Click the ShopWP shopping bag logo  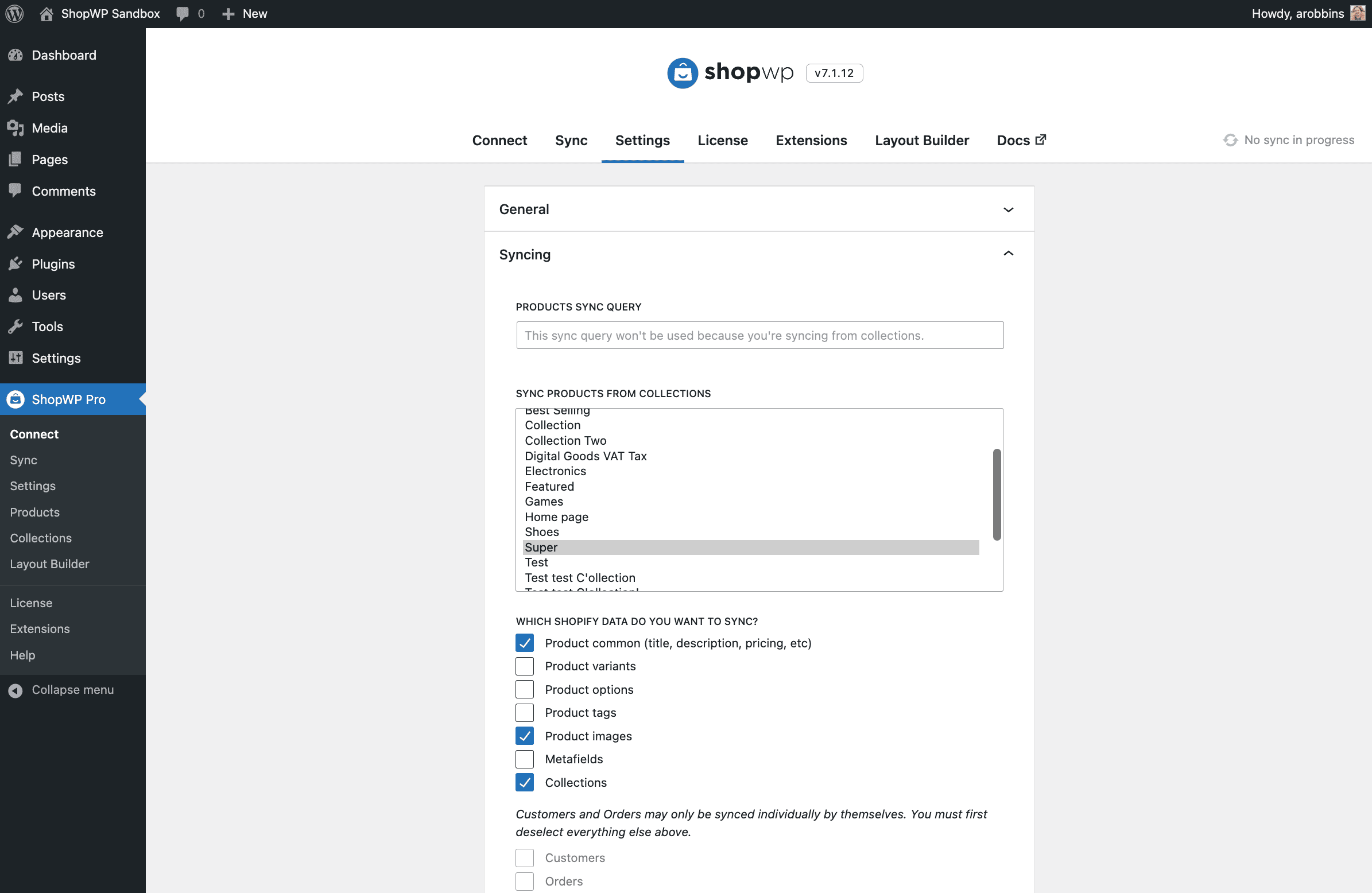pos(683,73)
